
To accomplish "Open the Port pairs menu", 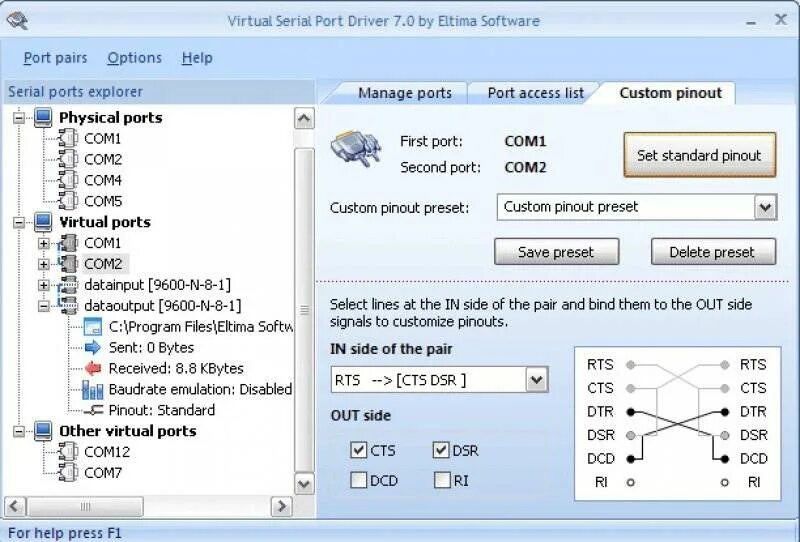I will [x=55, y=58].
